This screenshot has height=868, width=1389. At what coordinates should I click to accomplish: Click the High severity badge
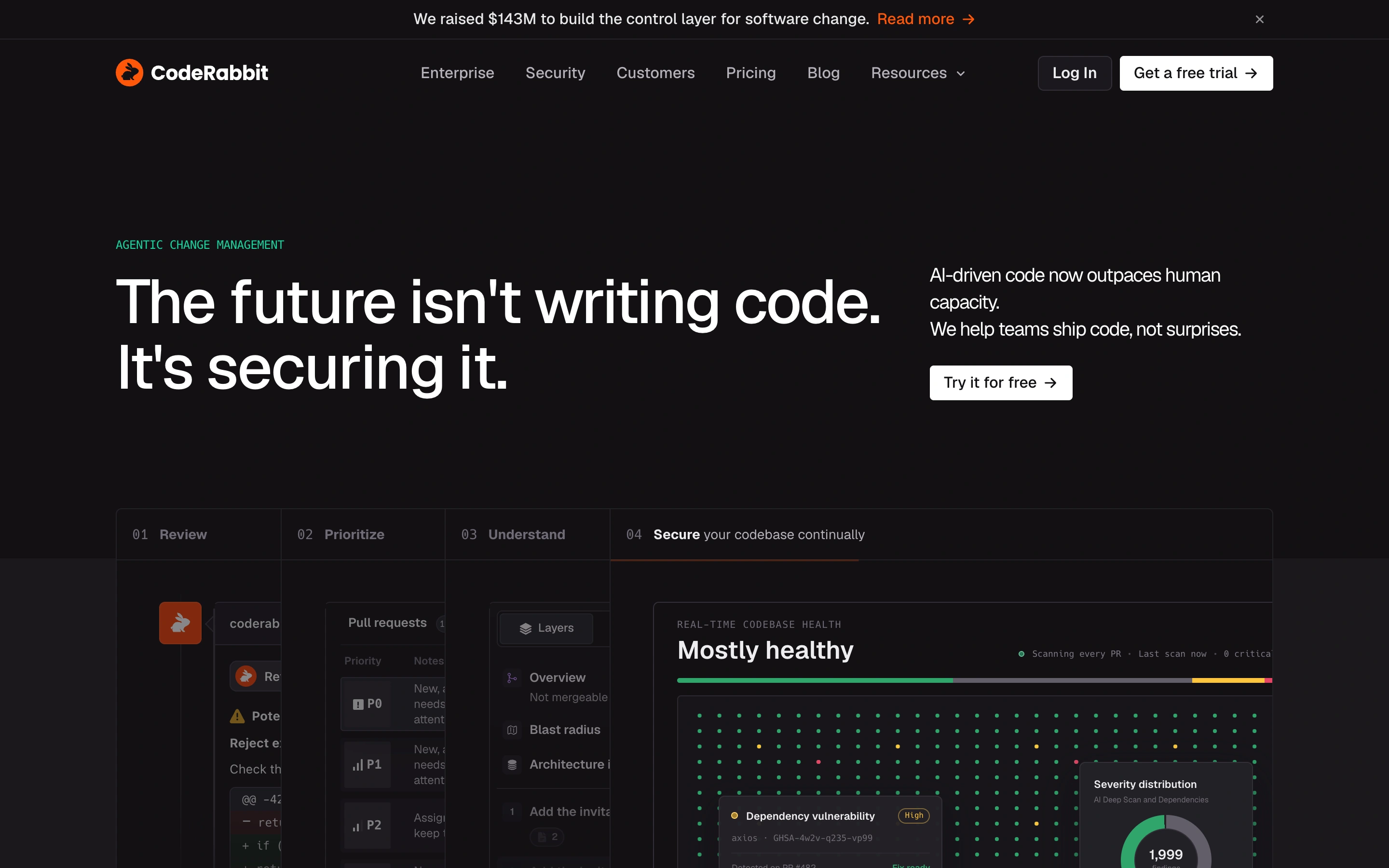pyautogui.click(x=914, y=816)
